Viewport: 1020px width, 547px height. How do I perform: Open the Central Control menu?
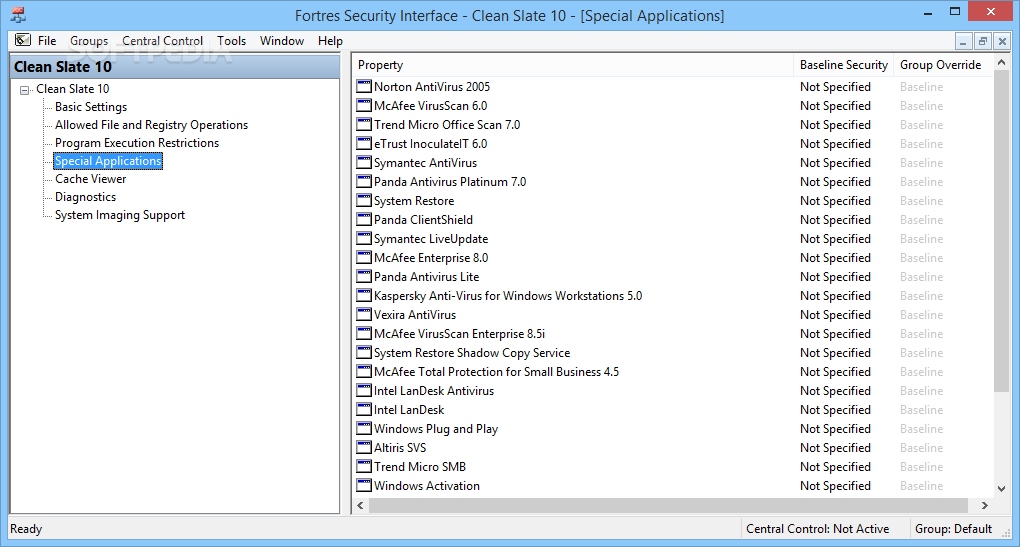(x=163, y=40)
